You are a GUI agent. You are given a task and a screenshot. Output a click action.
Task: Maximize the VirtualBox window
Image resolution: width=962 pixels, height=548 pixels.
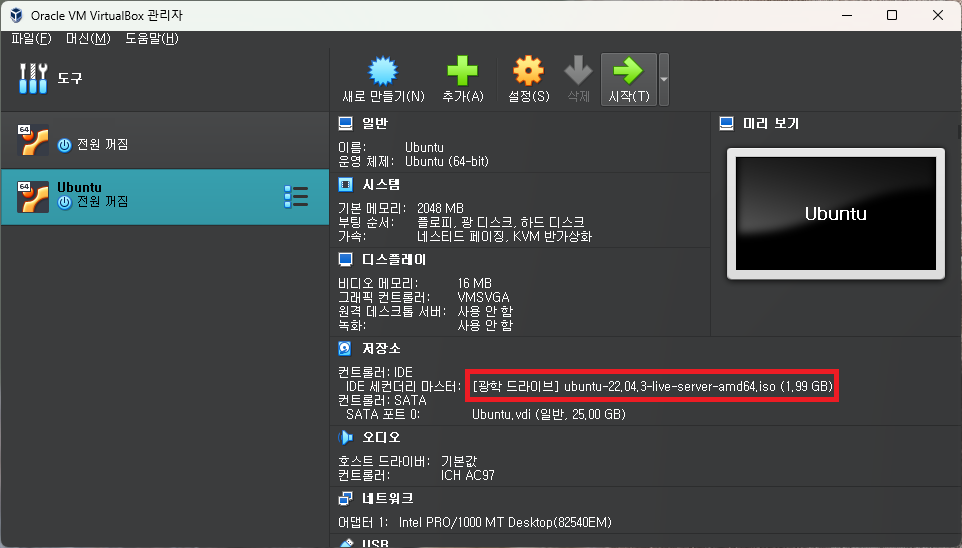(x=892, y=15)
